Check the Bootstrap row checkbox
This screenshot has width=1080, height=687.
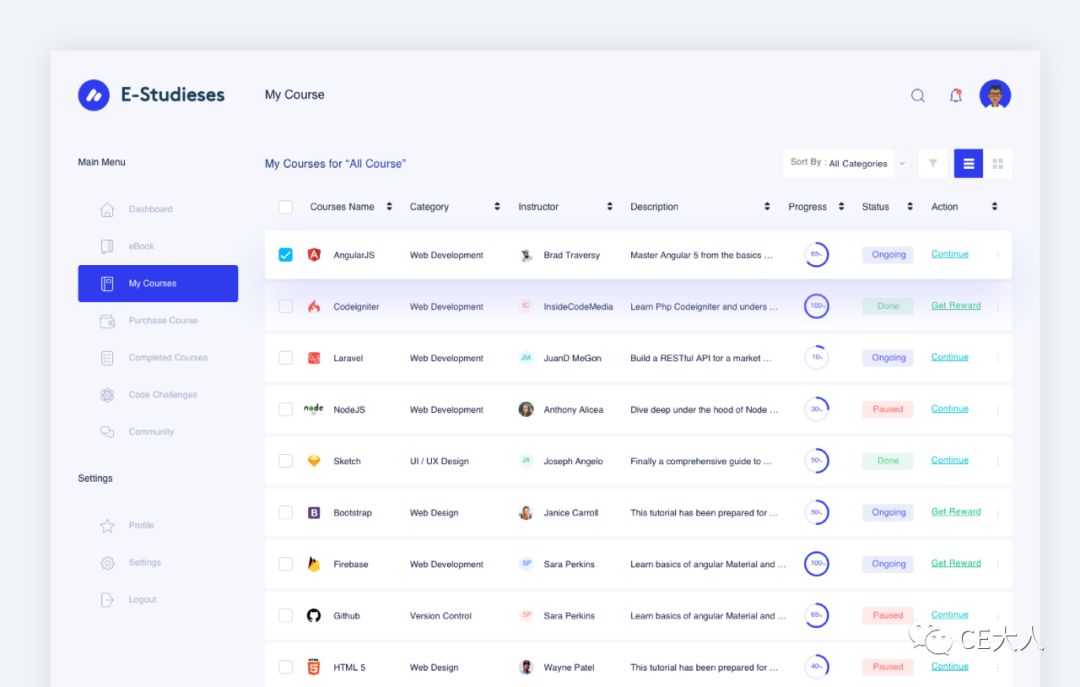[x=286, y=513]
